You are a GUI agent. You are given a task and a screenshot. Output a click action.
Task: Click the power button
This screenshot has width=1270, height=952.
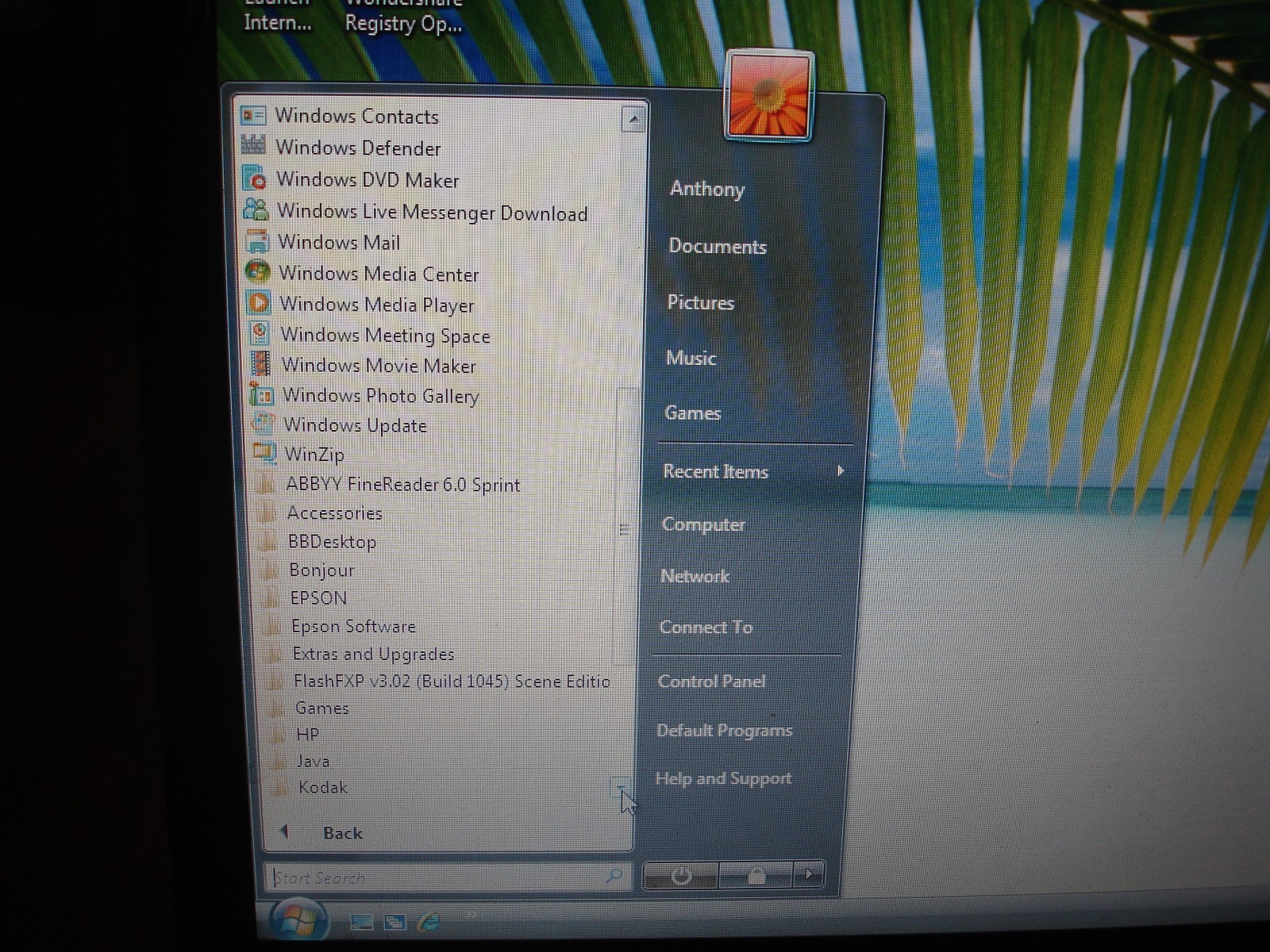(x=680, y=876)
